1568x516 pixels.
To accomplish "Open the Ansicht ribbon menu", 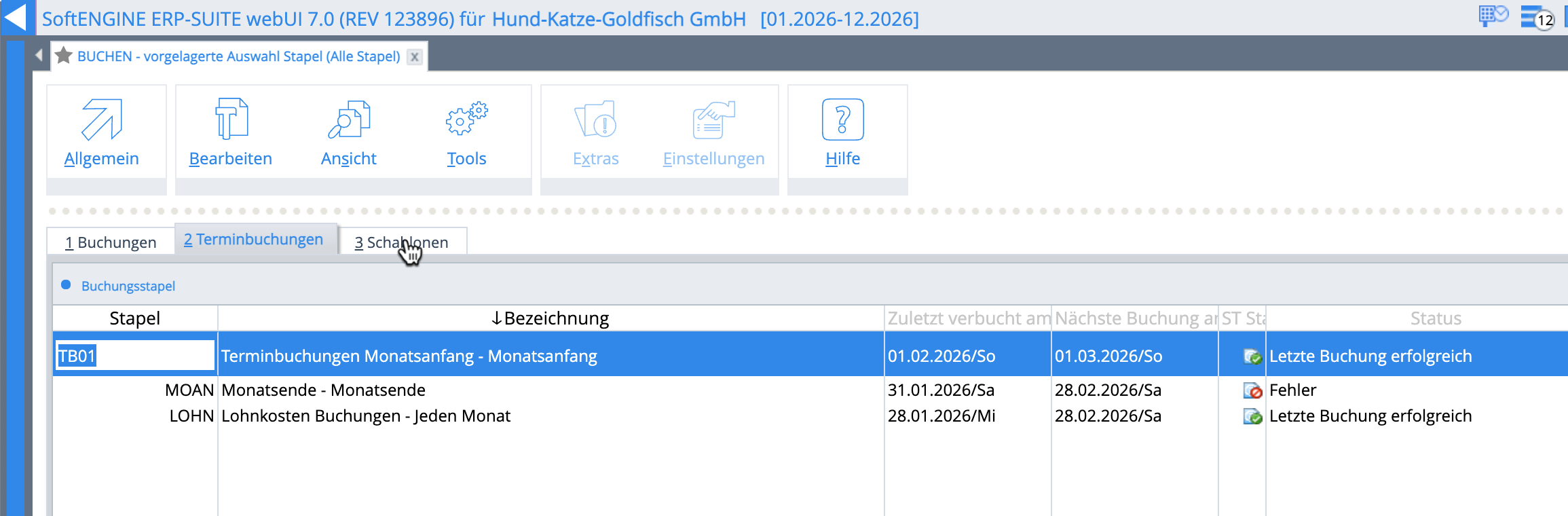I will [348, 133].
